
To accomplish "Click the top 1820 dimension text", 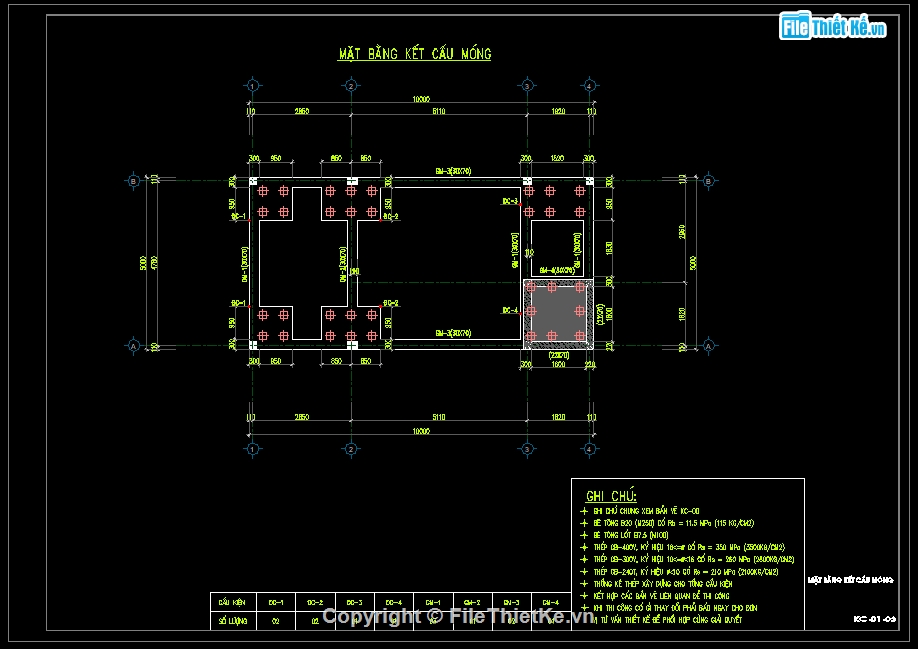I will click(x=559, y=111).
